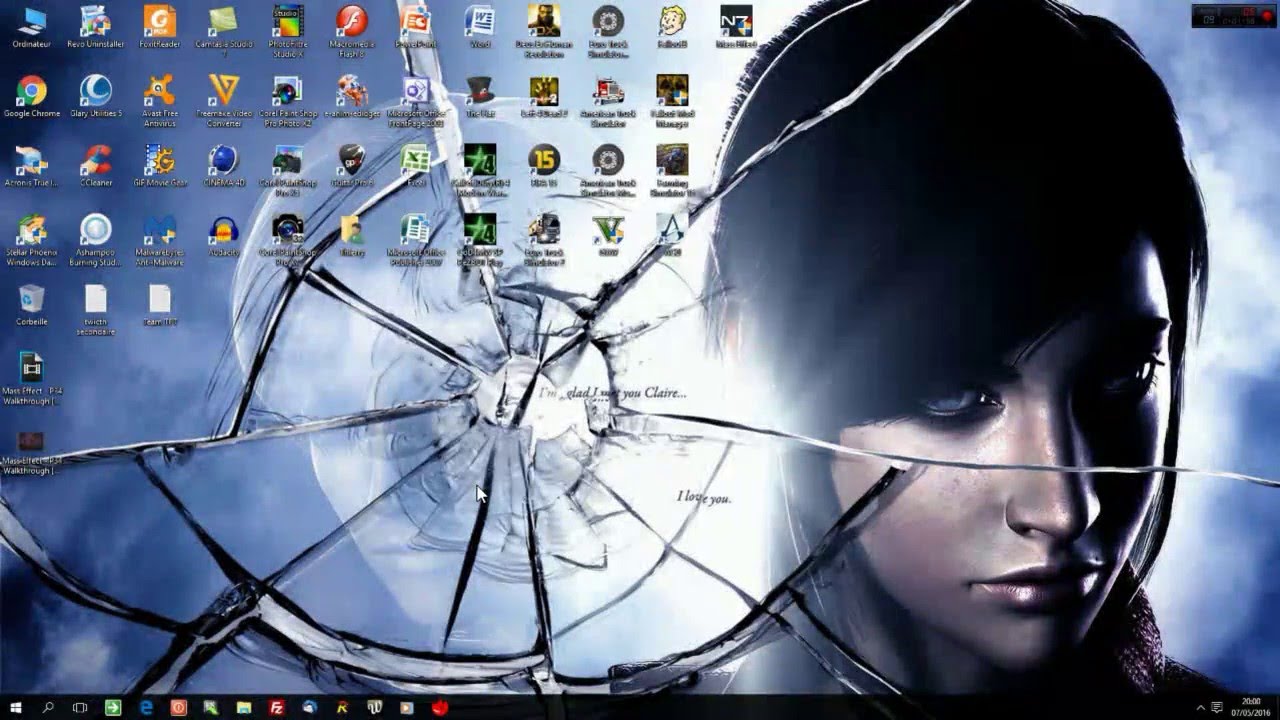Open Farming Simulator 15 shortcut

tap(672, 170)
